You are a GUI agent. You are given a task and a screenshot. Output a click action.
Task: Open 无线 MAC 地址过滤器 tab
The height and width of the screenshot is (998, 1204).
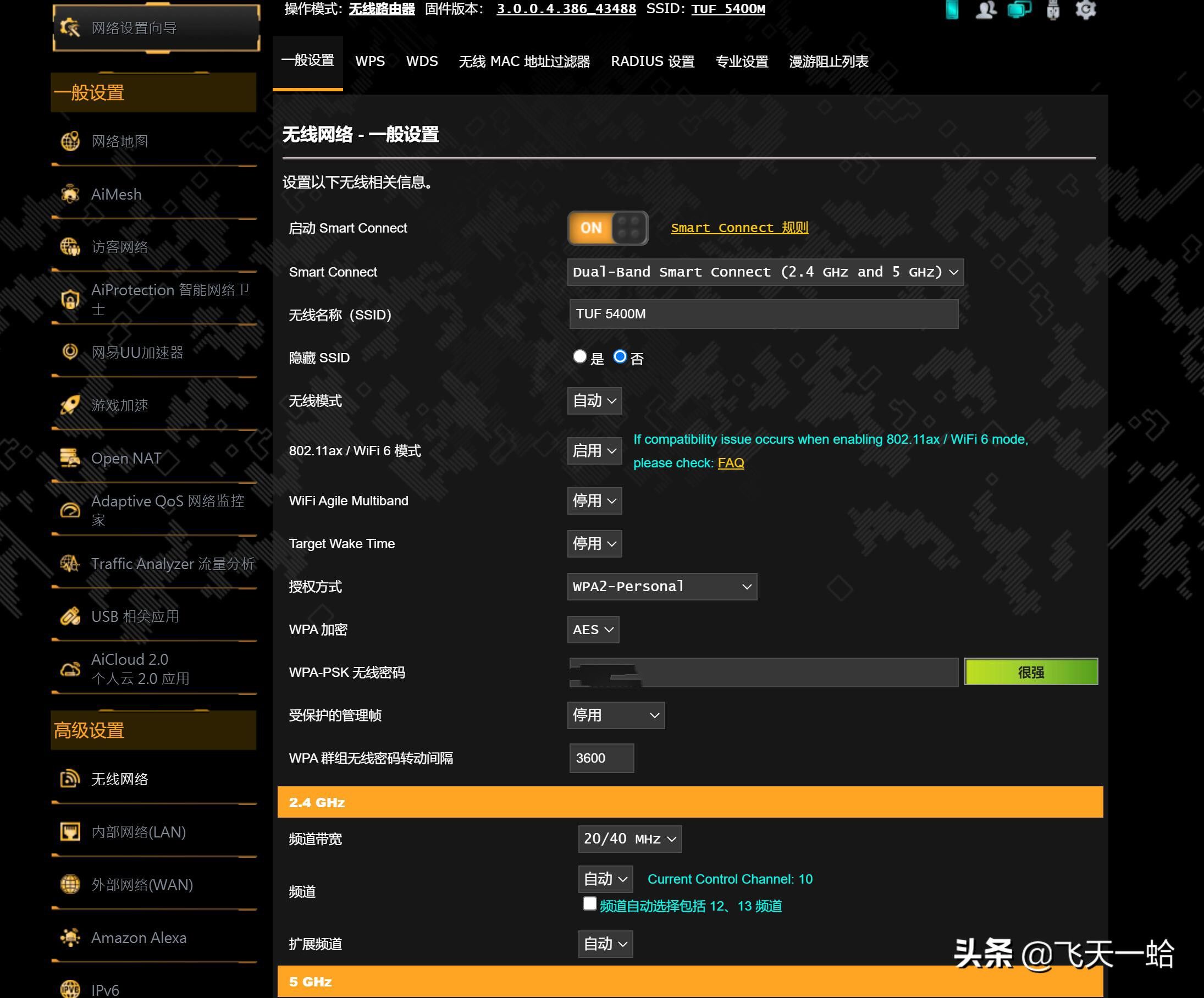pyautogui.click(x=524, y=62)
